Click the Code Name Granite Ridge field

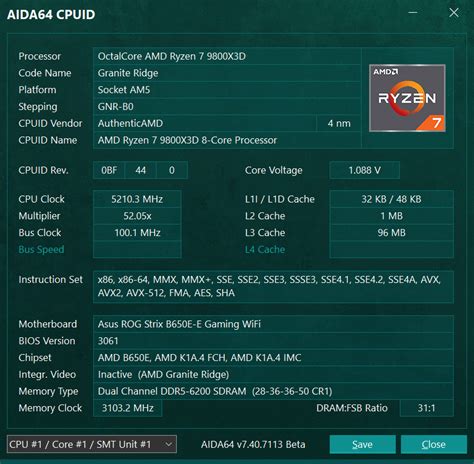tap(227, 73)
